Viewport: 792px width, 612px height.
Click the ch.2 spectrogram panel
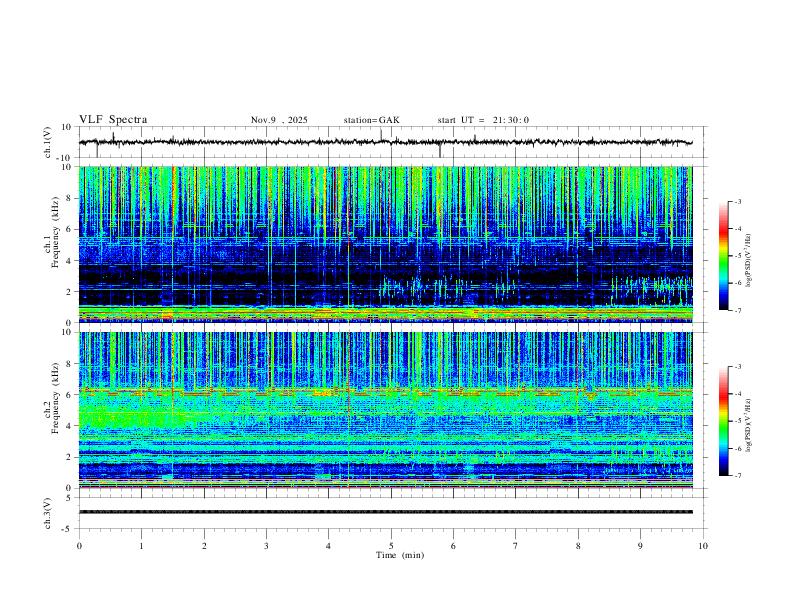coord(385,410)
